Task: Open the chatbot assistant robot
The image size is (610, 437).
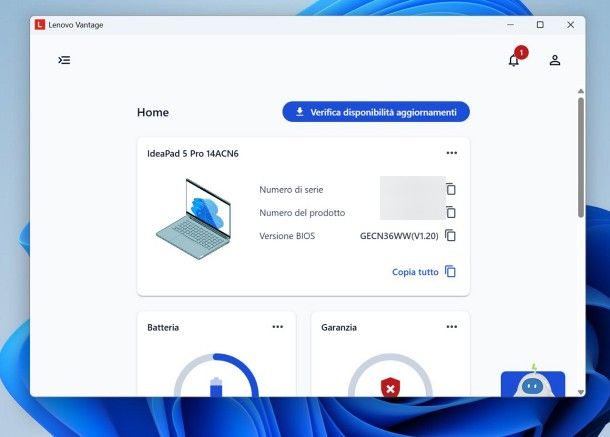Action: tap(533, 381)
